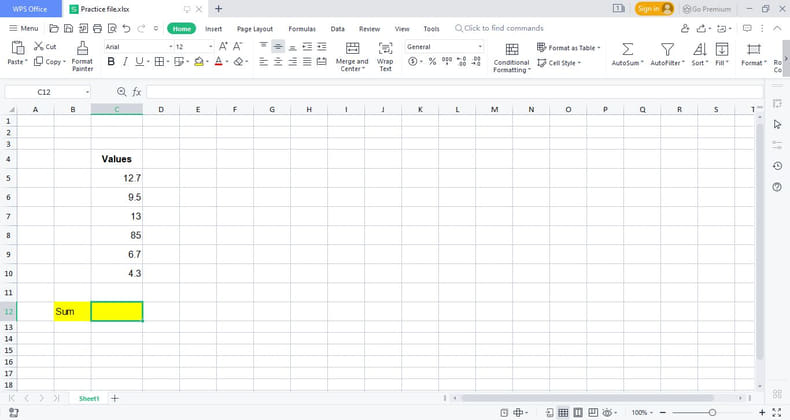Screen dimensions: 790x420
Task: Toggle eye protection mode in status bar
Action: (x=607, y=412)
